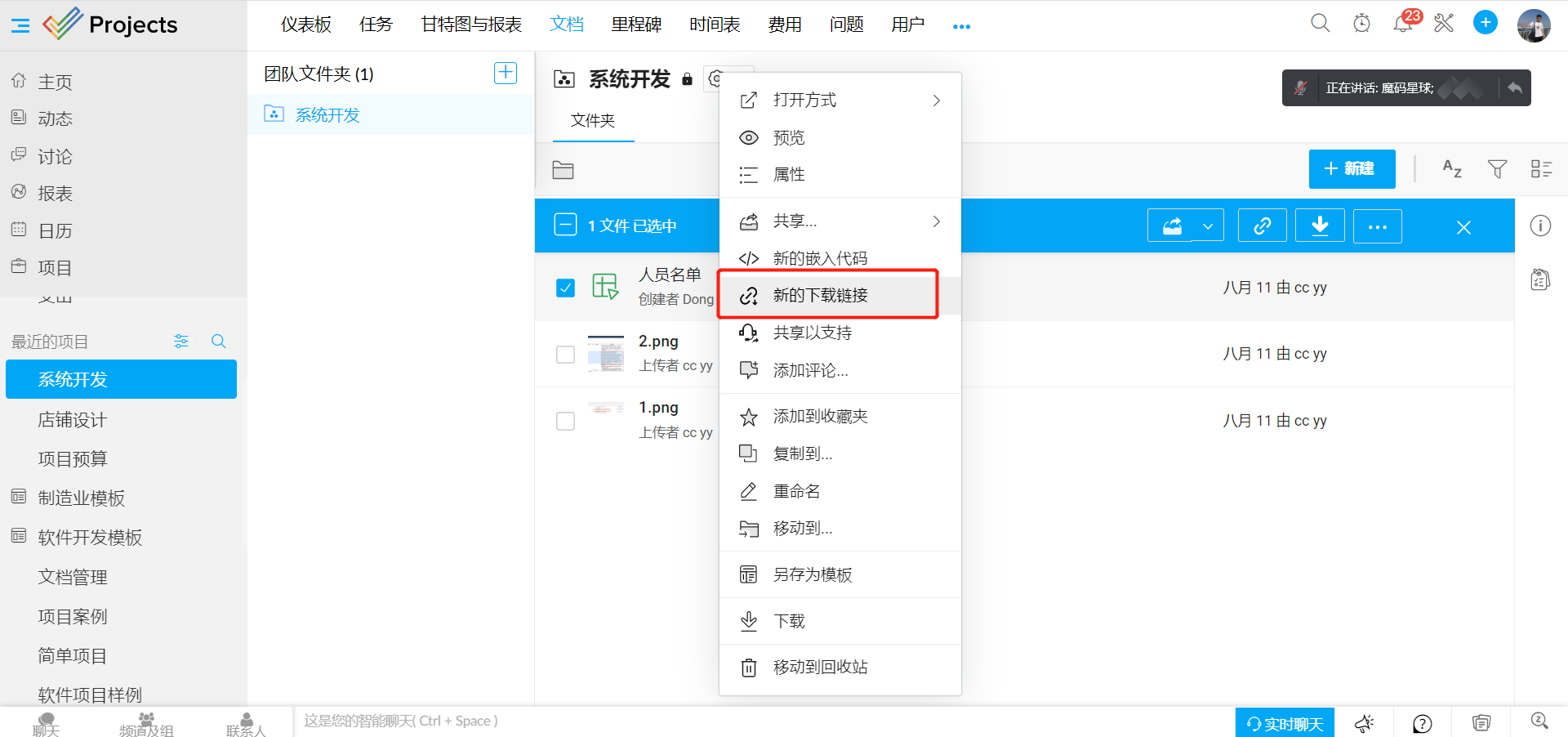Expand the 打开方式 submenu
1568x737 pixels.
pos(936,100)
